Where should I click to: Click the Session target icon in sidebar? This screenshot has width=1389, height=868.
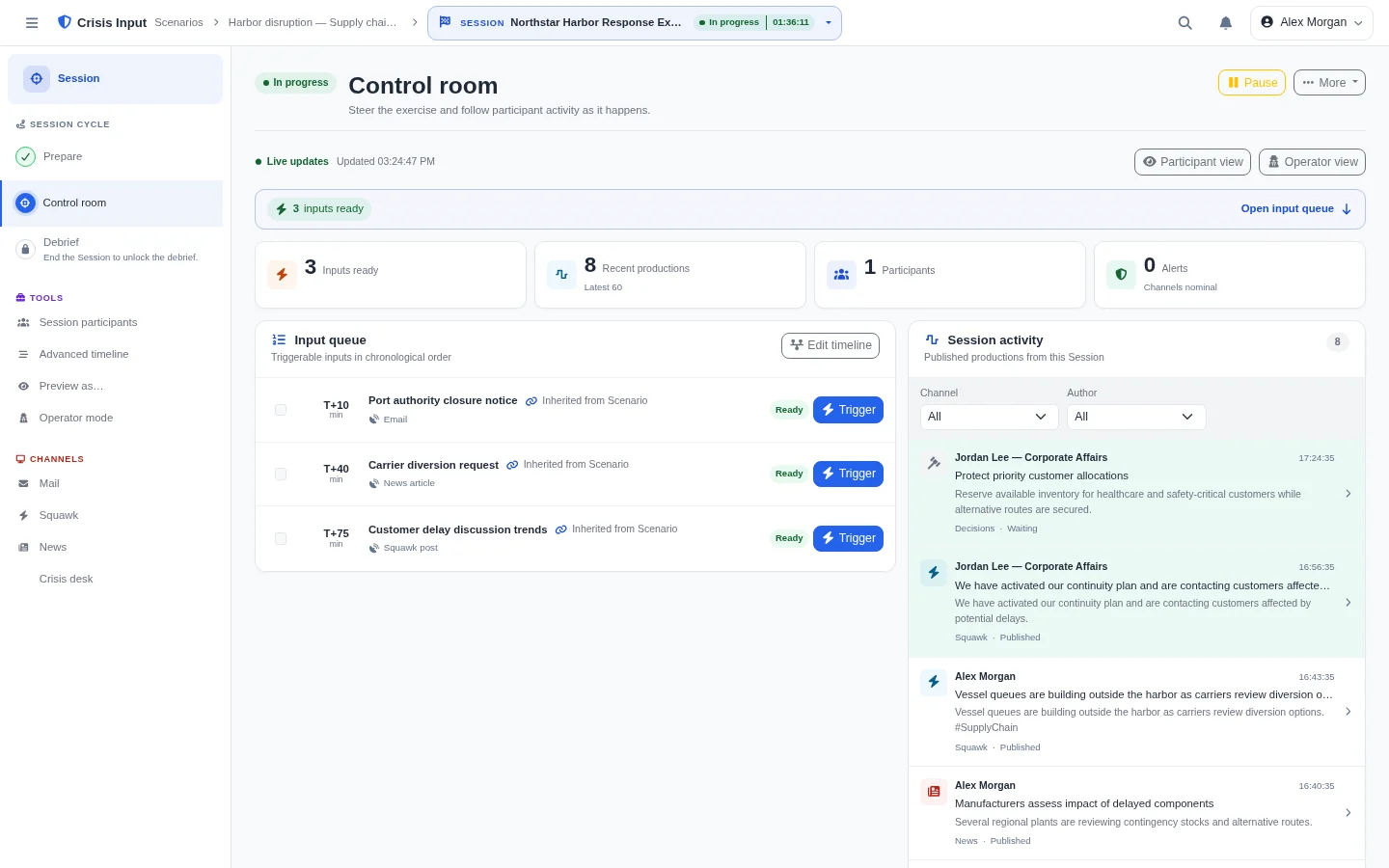(x=37, y=79)
